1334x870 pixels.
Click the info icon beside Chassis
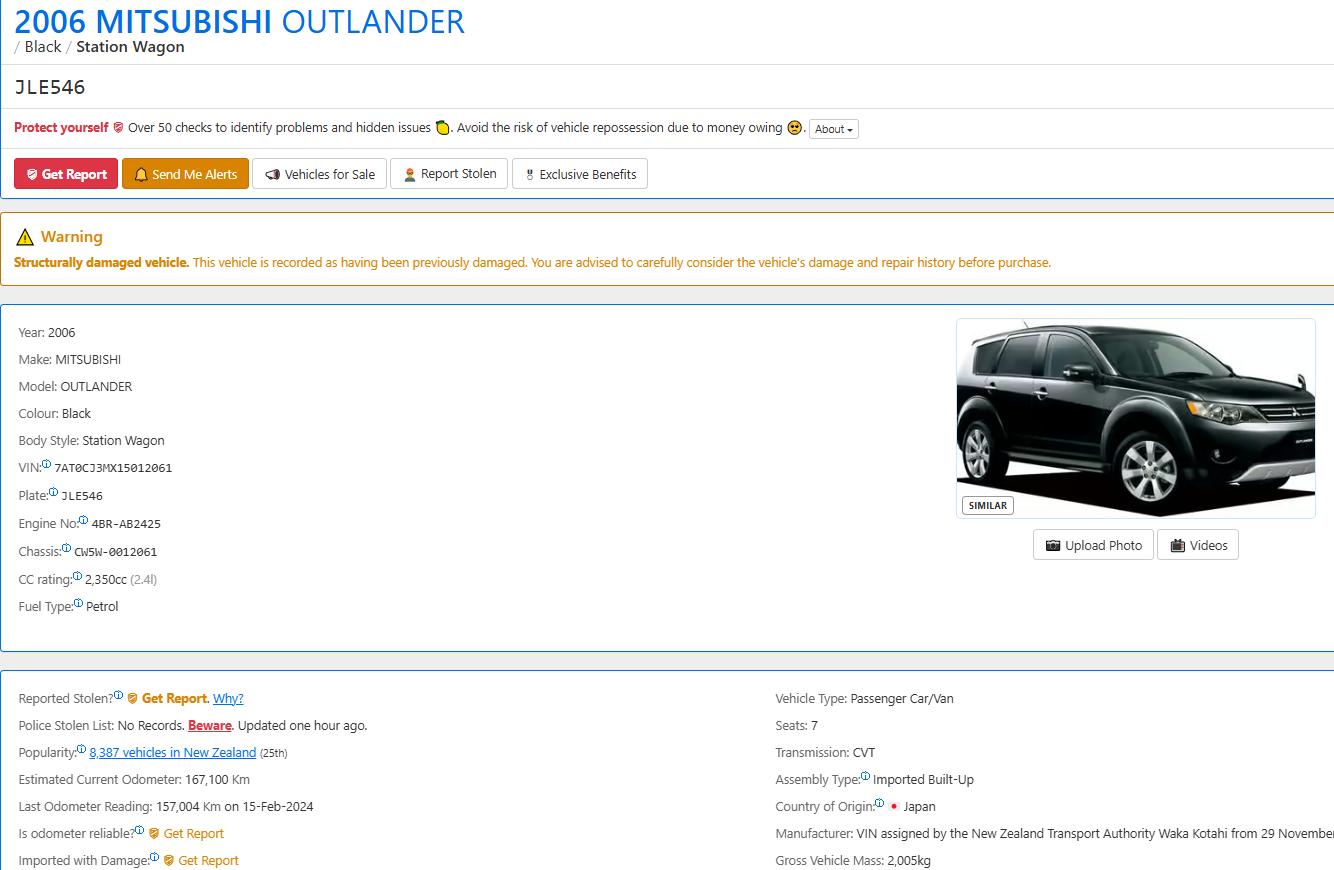coord(66,548)
